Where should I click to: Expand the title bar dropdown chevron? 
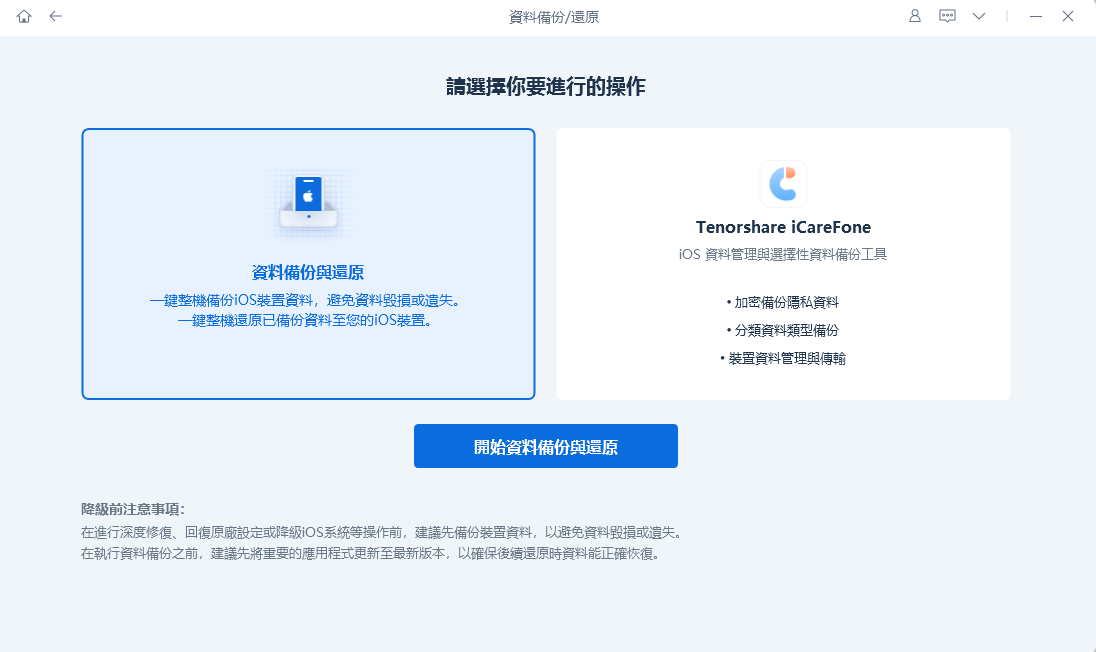[979, 16]
